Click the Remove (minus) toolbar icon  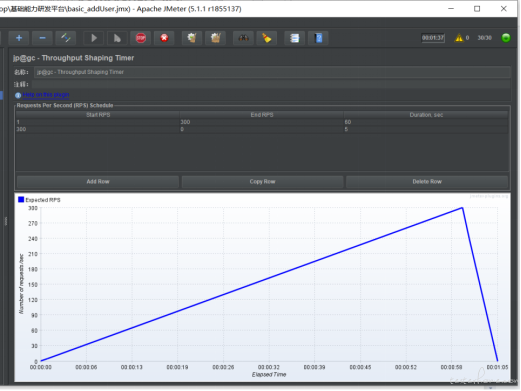coord(42,38)
